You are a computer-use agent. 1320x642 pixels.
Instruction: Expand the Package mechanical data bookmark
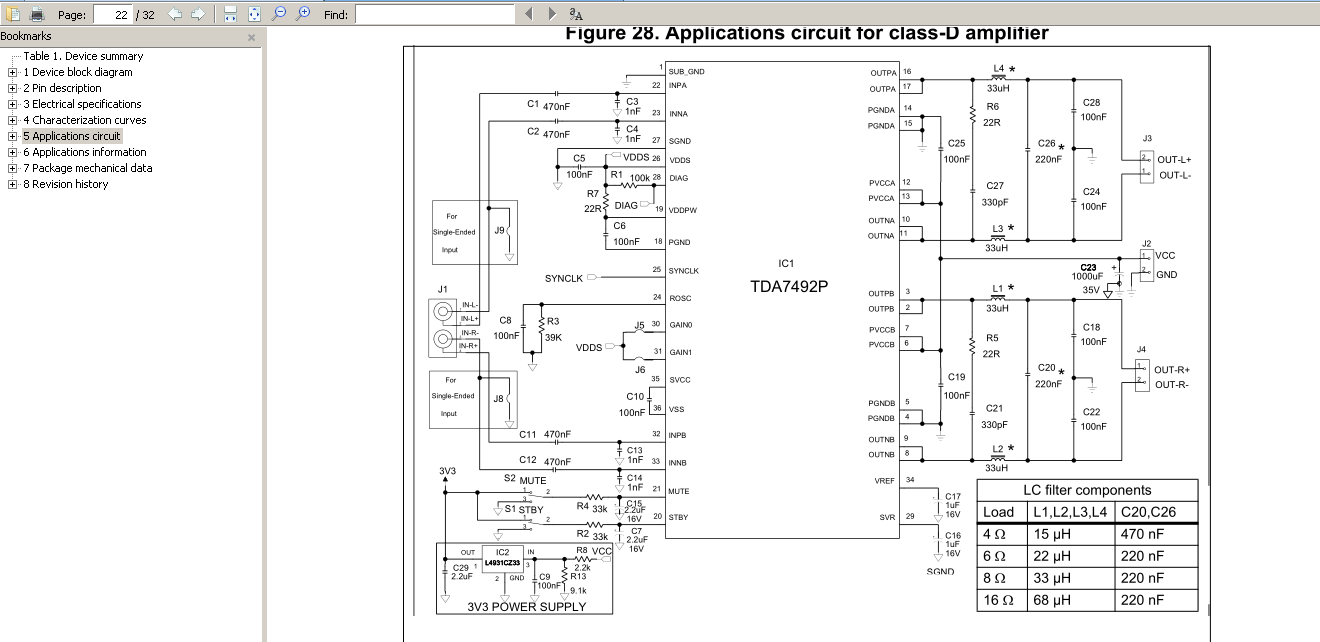click(12, 168)
